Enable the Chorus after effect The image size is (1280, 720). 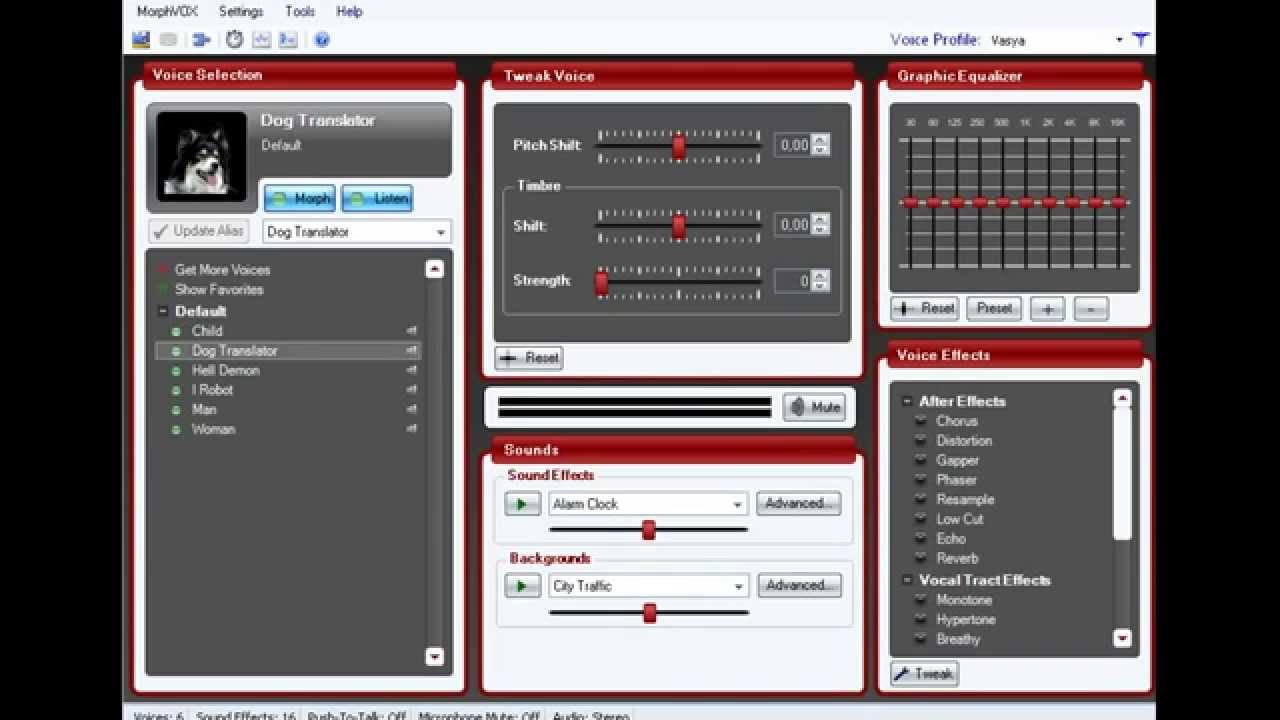click(921, 421)
